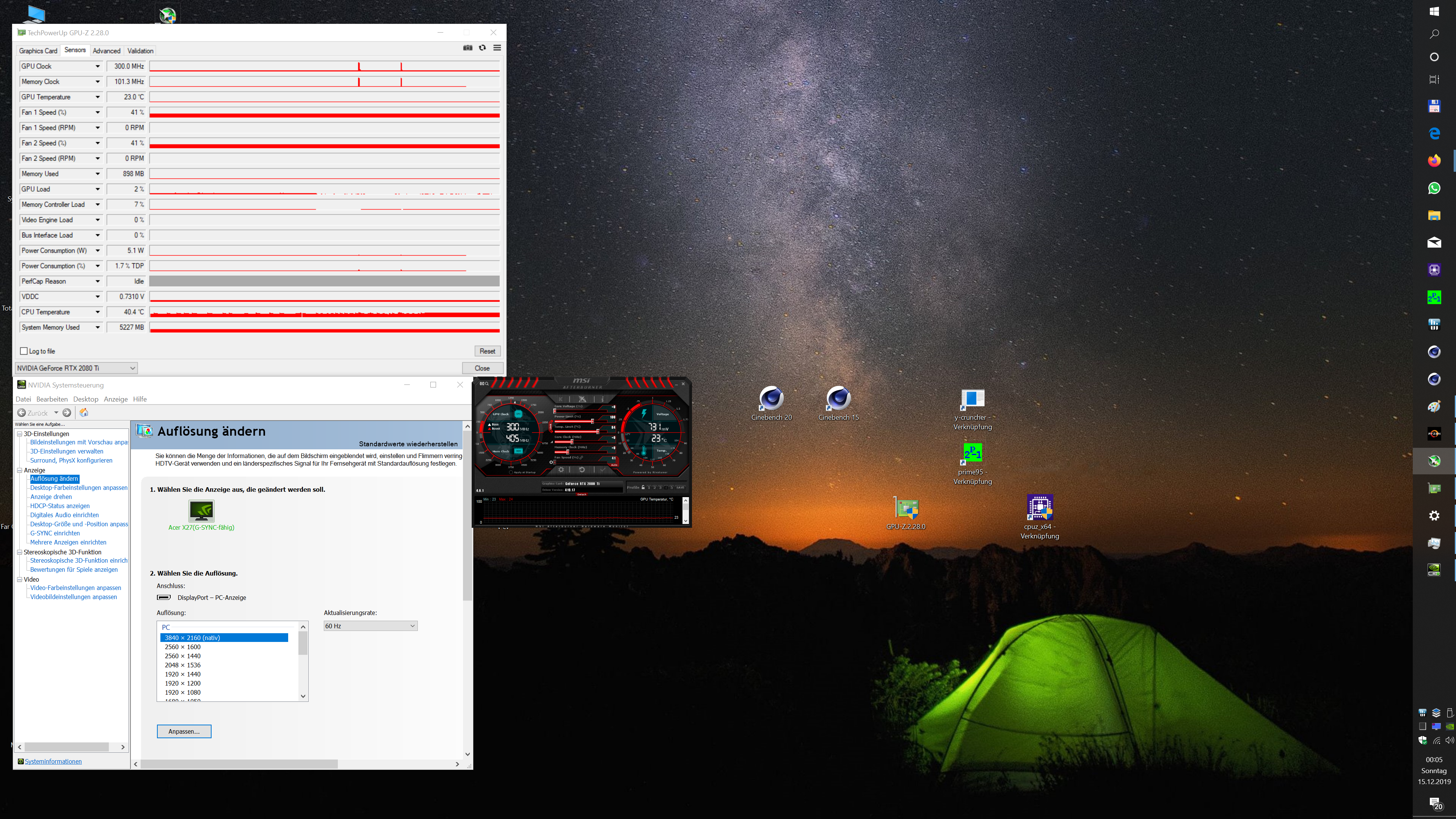Click GPU-Z refresh icon
The image size is (1456, 819).
[482, 48]
